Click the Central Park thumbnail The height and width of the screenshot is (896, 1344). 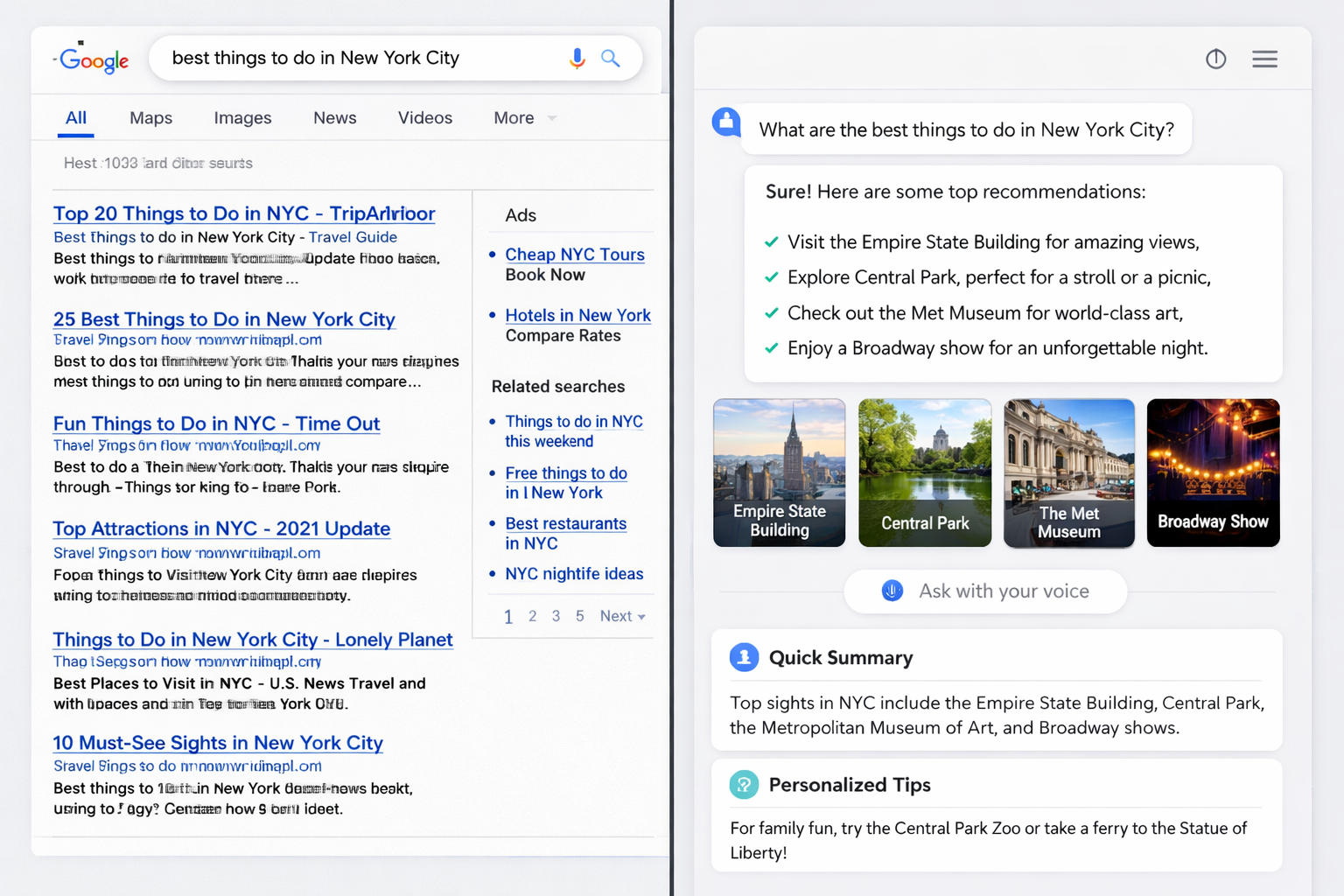925,472
